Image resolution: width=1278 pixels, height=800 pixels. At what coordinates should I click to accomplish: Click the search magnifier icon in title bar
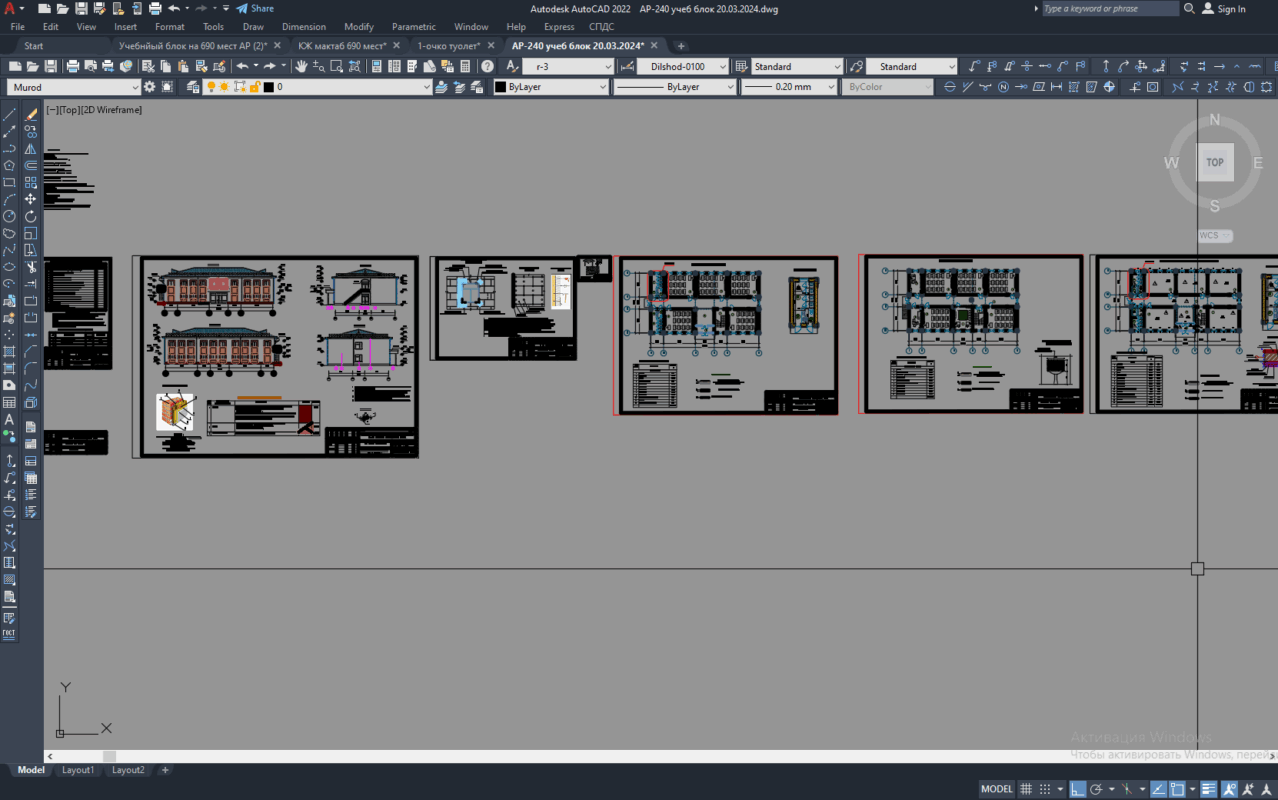[1189, 8]
